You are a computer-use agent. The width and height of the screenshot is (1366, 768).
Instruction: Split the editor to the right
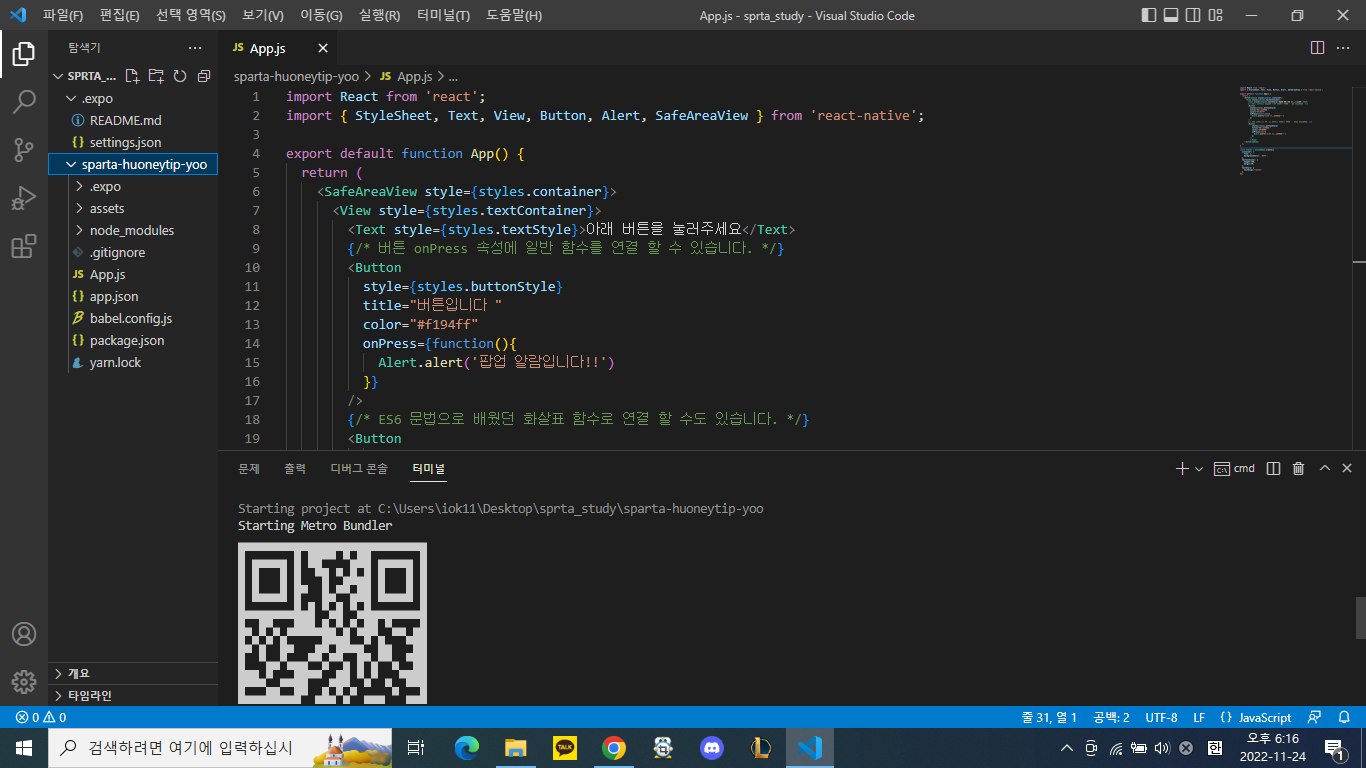click(x=1318, y=48)
